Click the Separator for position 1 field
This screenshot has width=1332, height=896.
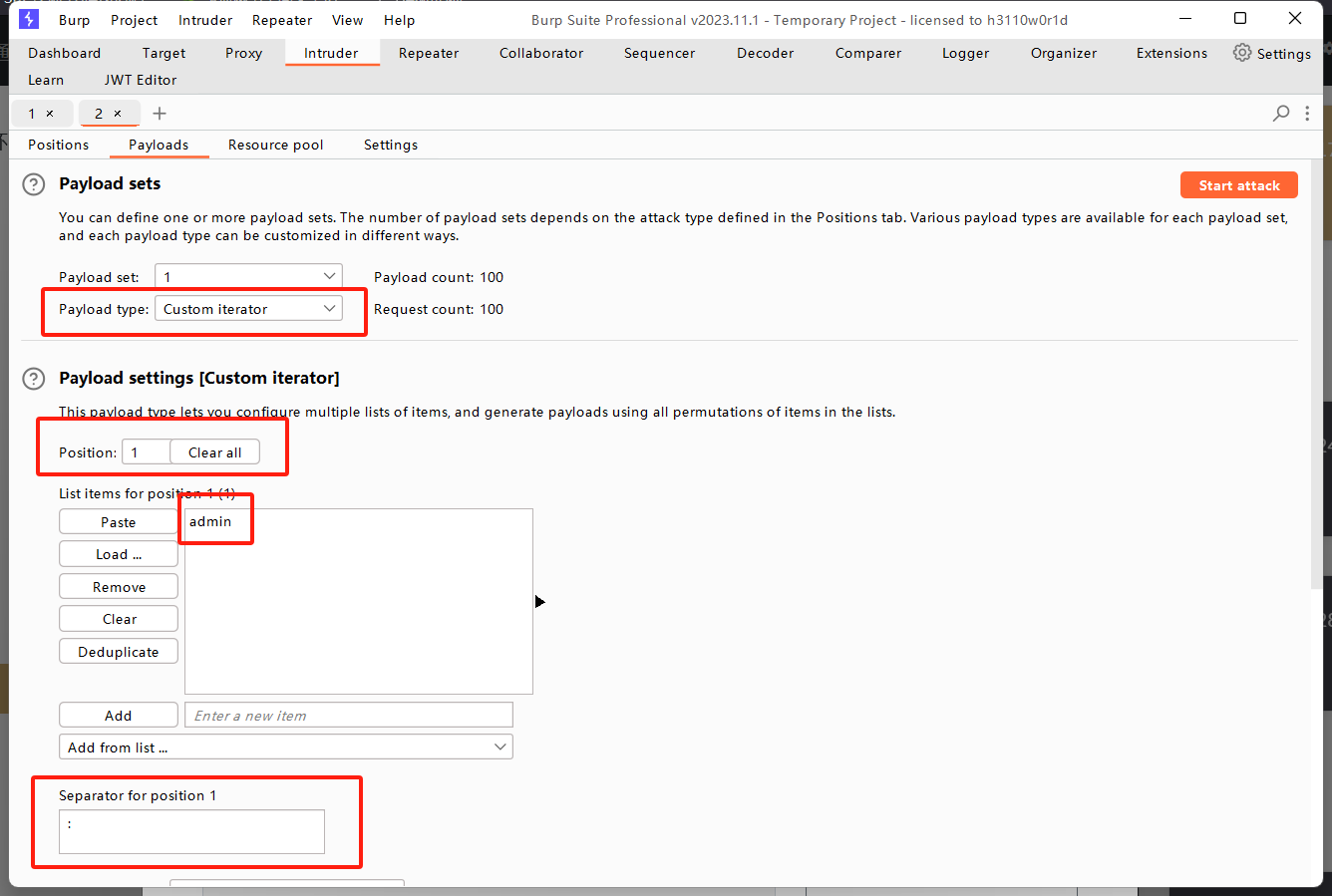pyautogui.click(x=191, y=831)
